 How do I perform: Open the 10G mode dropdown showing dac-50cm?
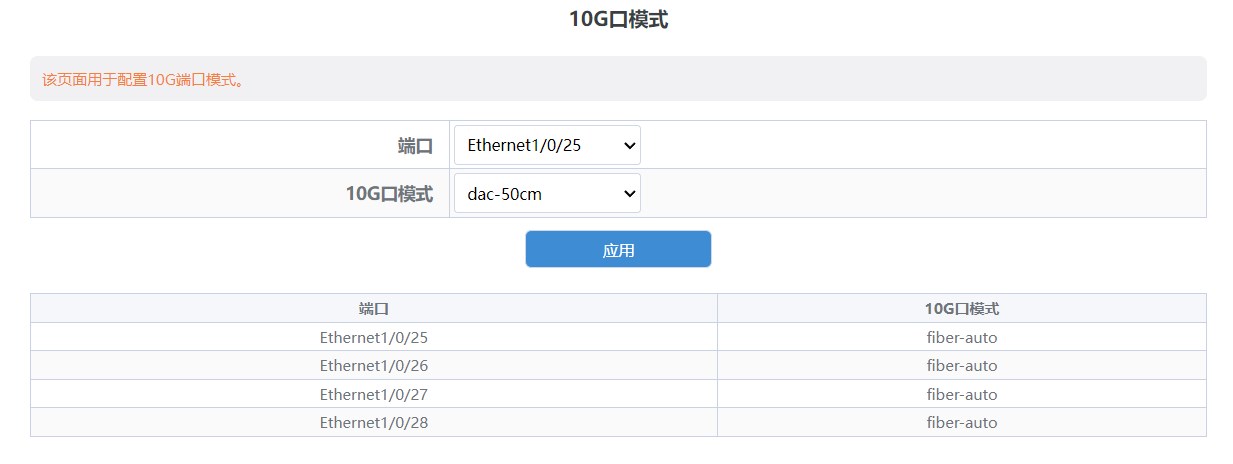tap(547, 193)
